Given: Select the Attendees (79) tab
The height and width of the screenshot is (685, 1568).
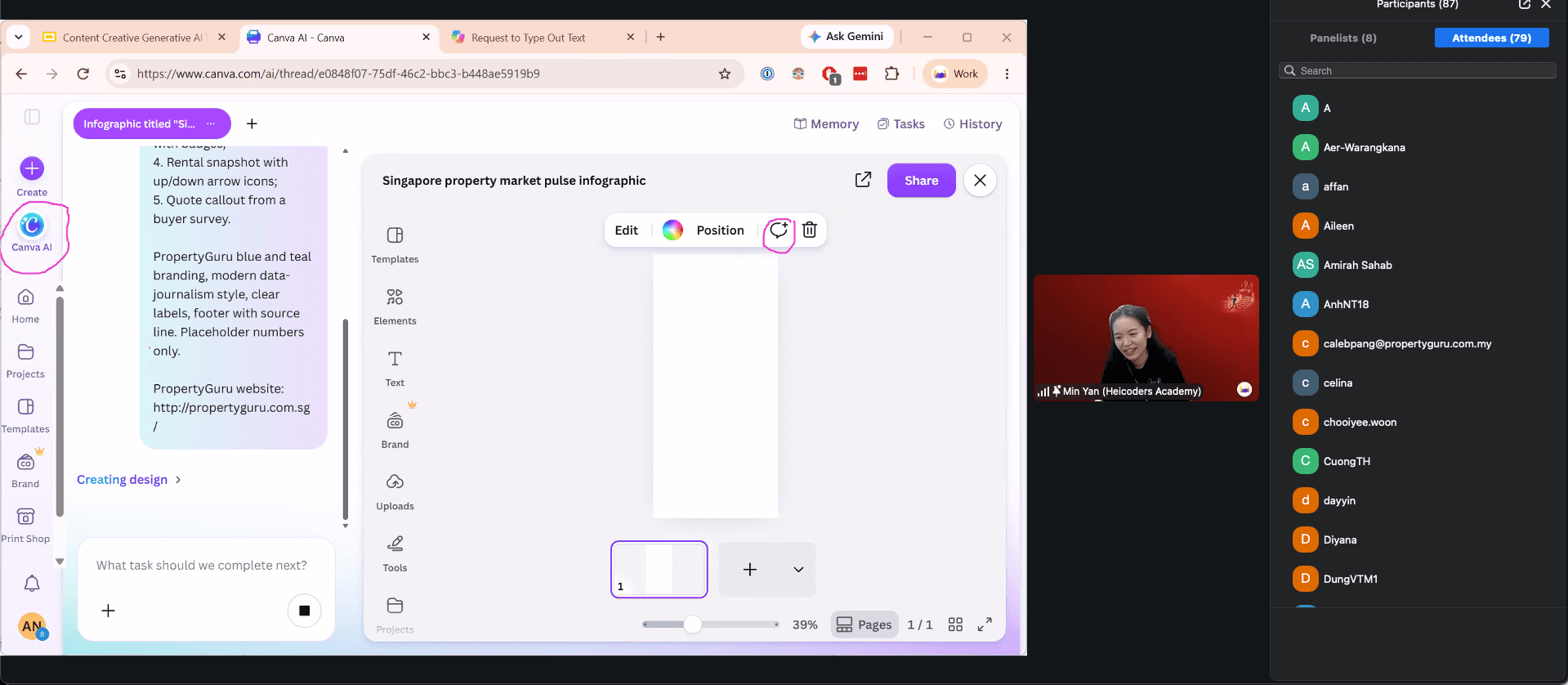Looking at the screenshot, I should tap(1491, 38).
